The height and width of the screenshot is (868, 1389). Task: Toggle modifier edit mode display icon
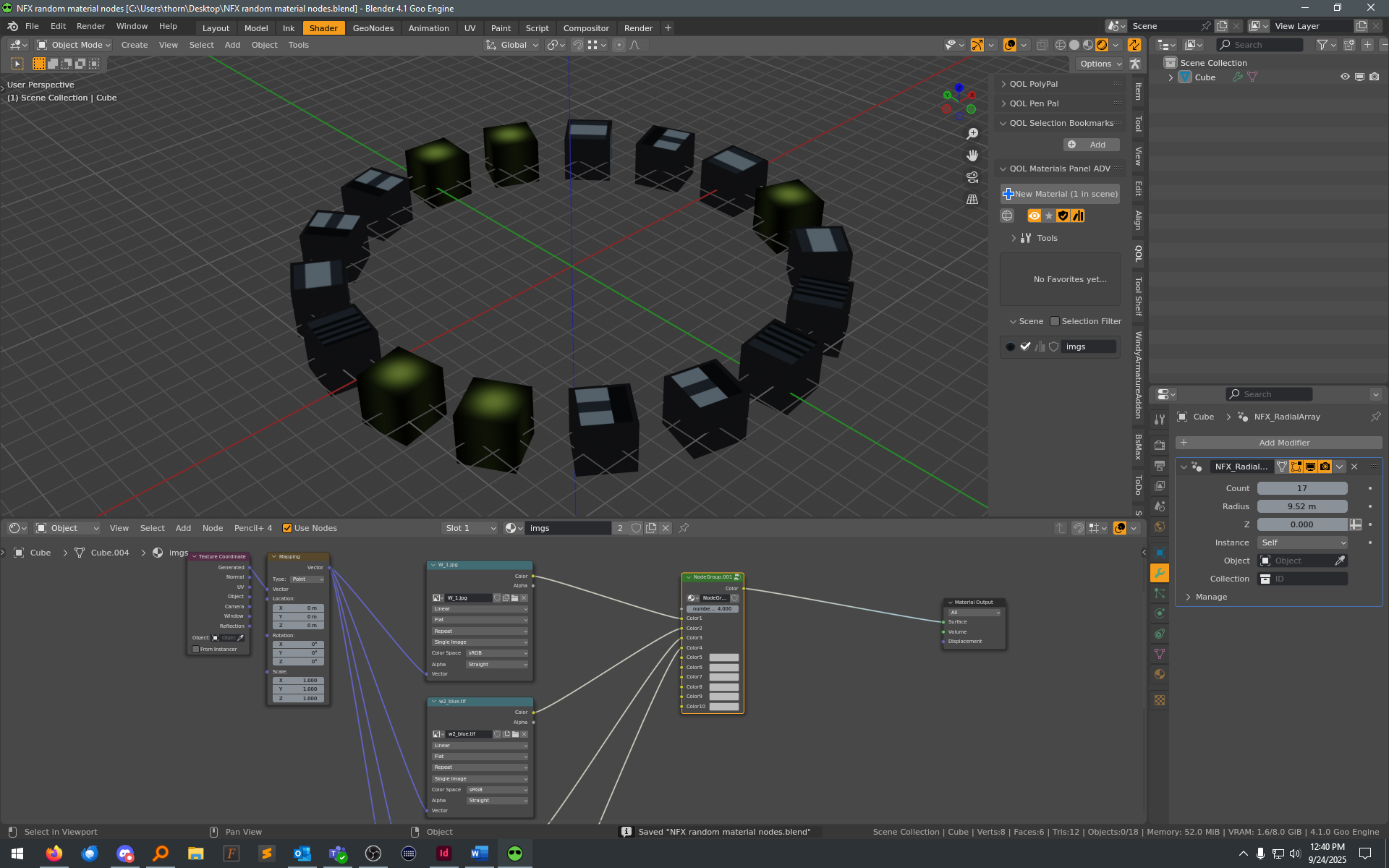[1296, 467]
